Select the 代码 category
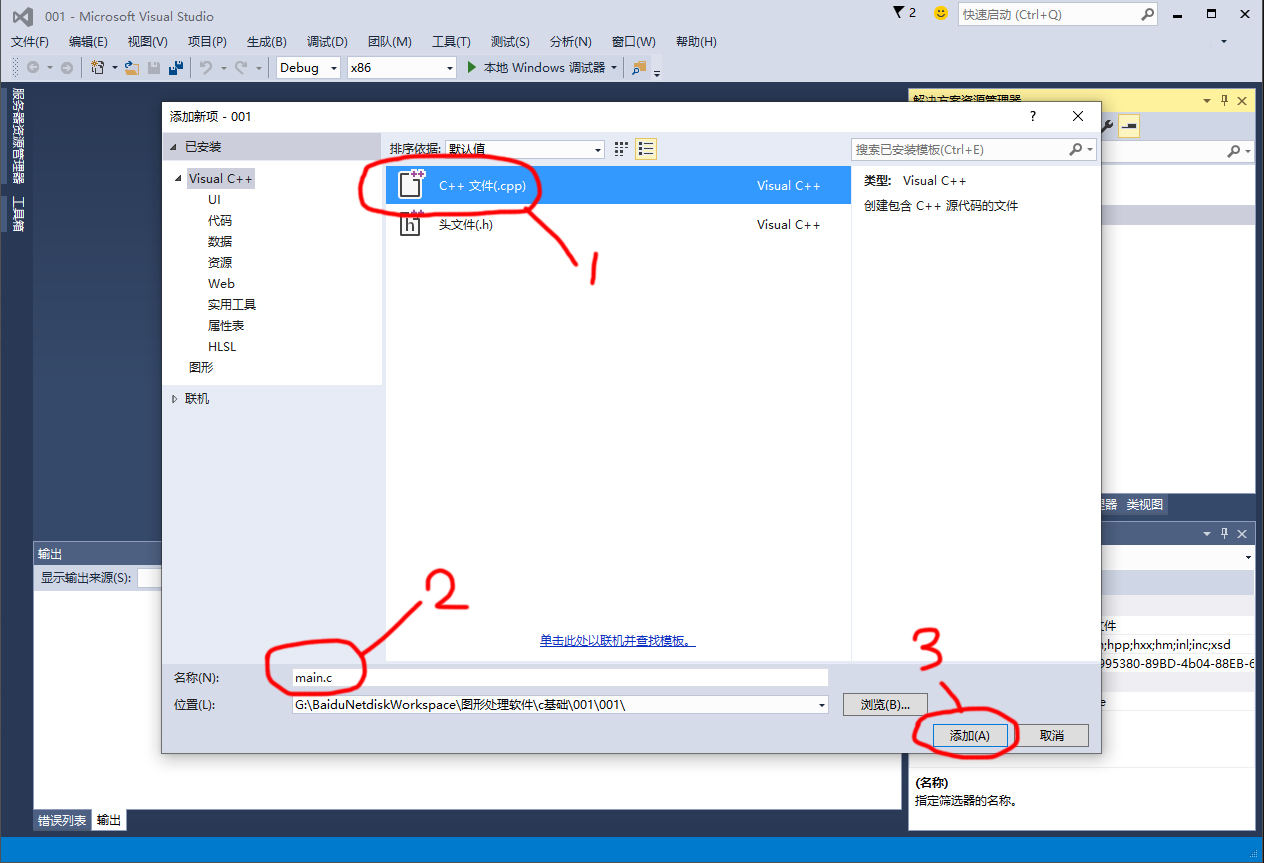Image resolution: width=1264 pixels, height=863 pixels. tap(220, 220)
